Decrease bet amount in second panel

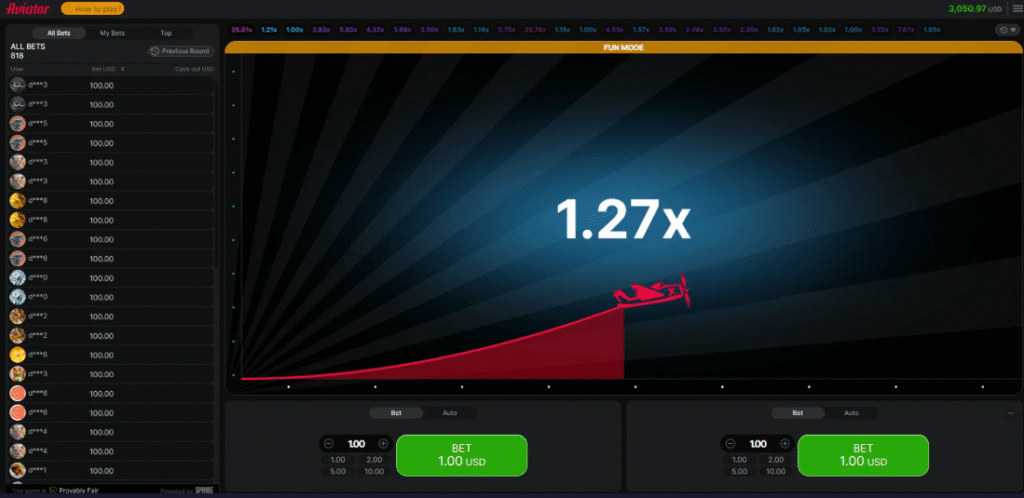731,444
